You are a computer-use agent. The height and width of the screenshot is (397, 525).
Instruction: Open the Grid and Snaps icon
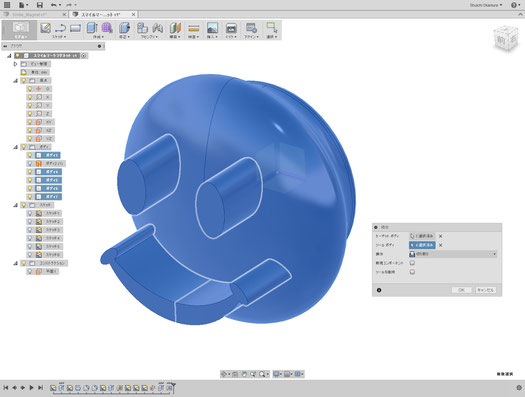point(287,374)
